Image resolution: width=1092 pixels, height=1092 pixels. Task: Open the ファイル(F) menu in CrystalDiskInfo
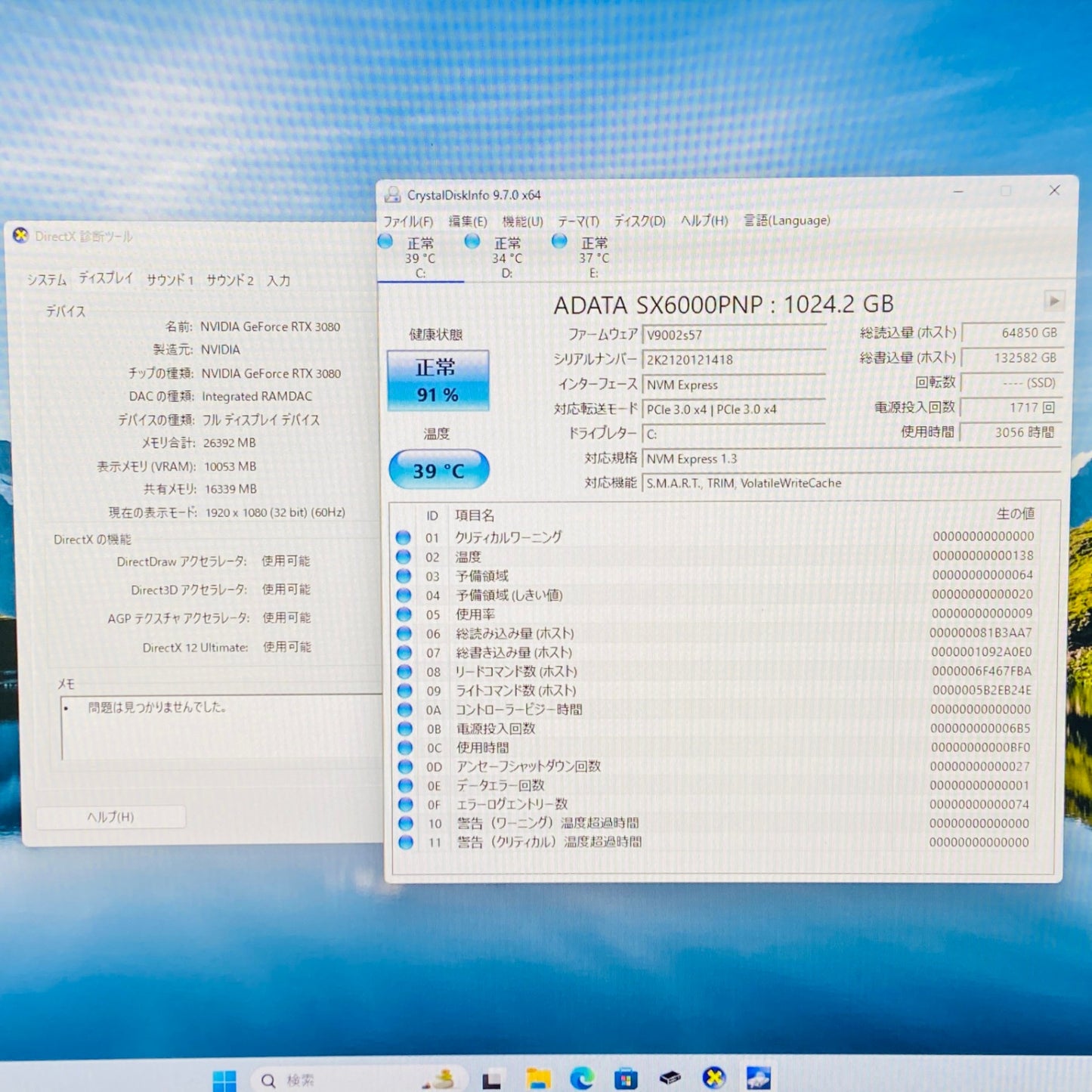coord(407,221)
